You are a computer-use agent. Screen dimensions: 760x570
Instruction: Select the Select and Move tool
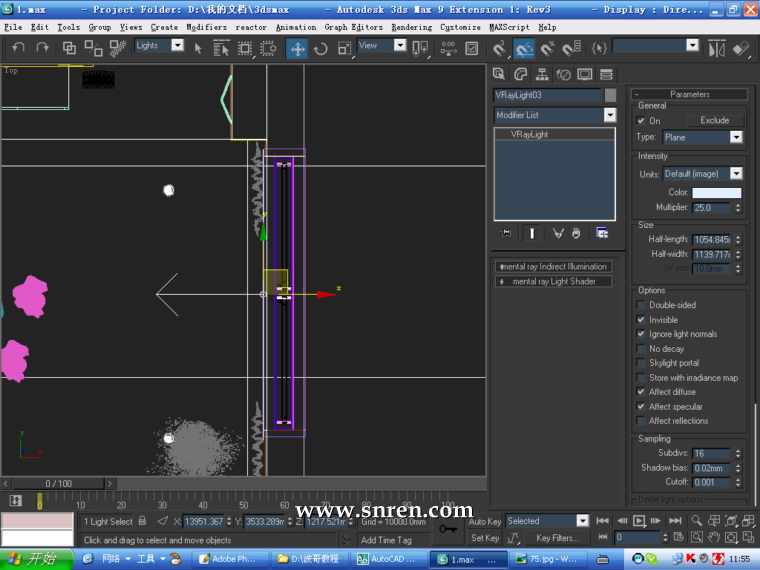point(298,47)
